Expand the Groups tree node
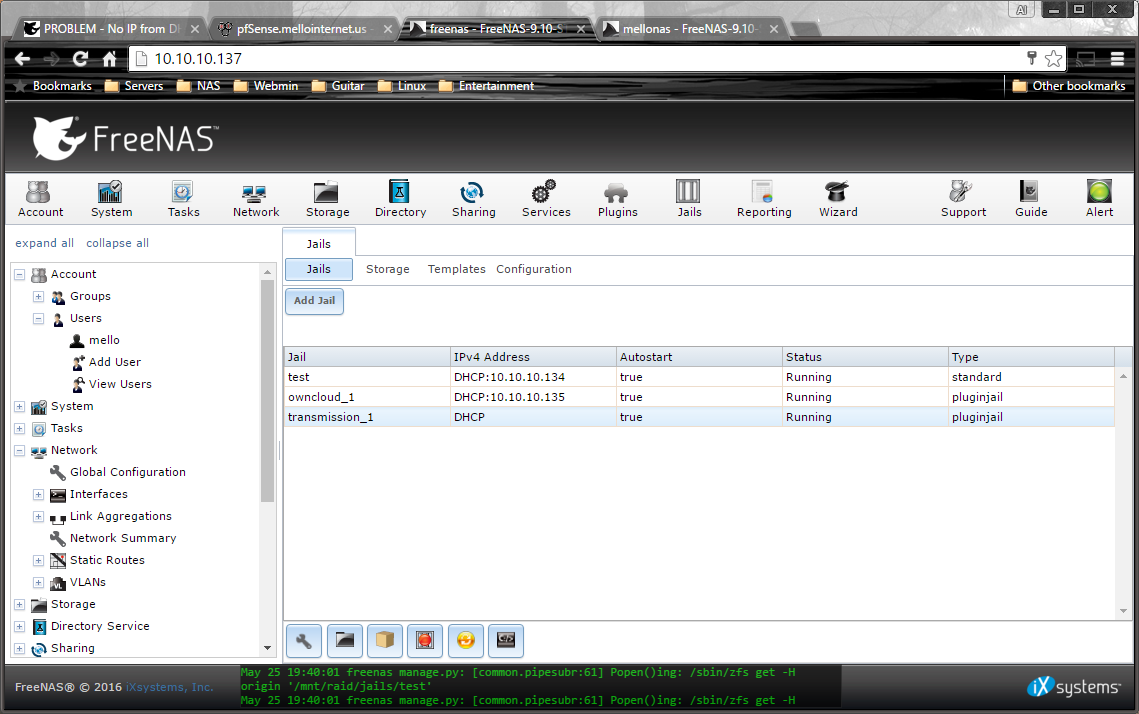 pyautogui.click(x=39, y=297)
